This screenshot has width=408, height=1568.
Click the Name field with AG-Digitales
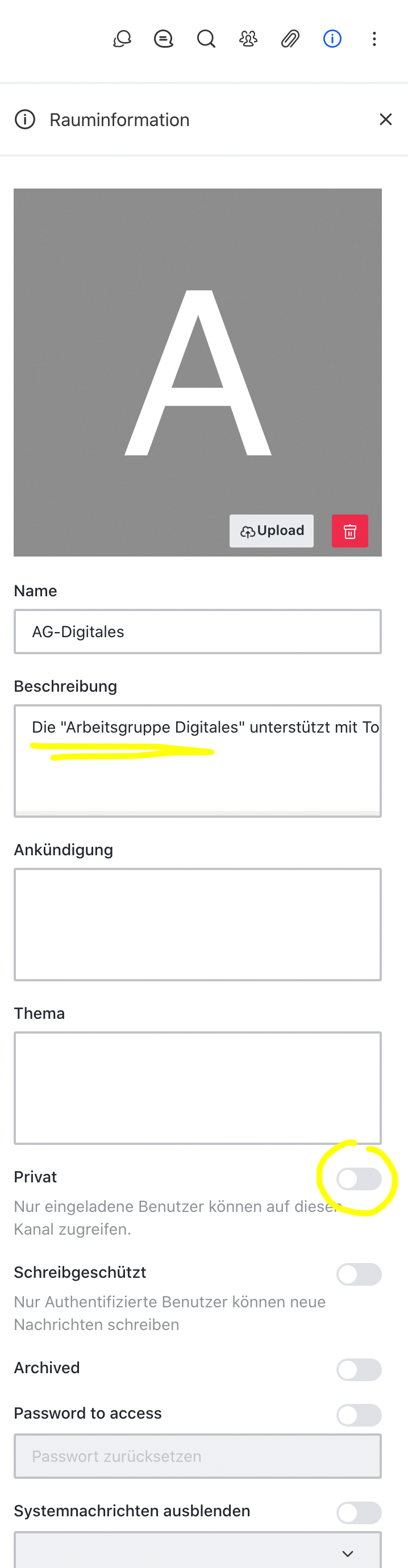tap(197, 632)
